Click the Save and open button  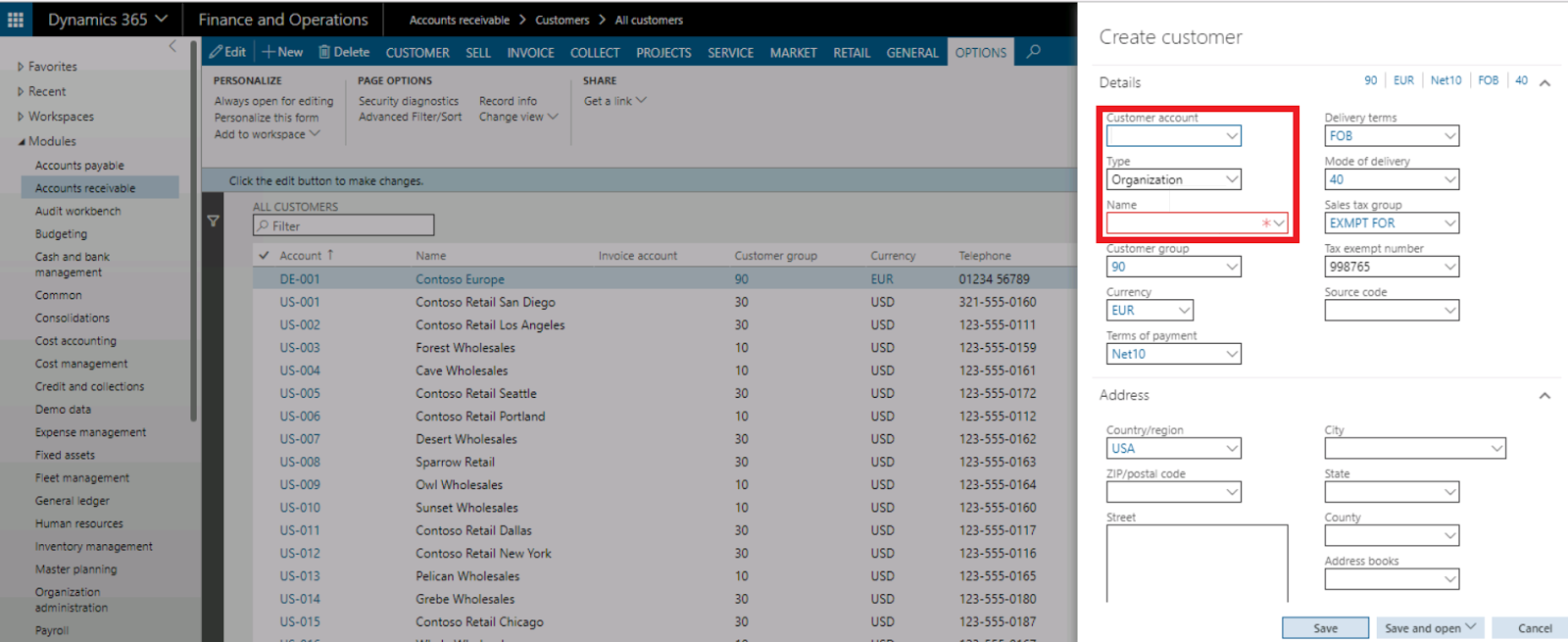click(x=1430, y=628)
